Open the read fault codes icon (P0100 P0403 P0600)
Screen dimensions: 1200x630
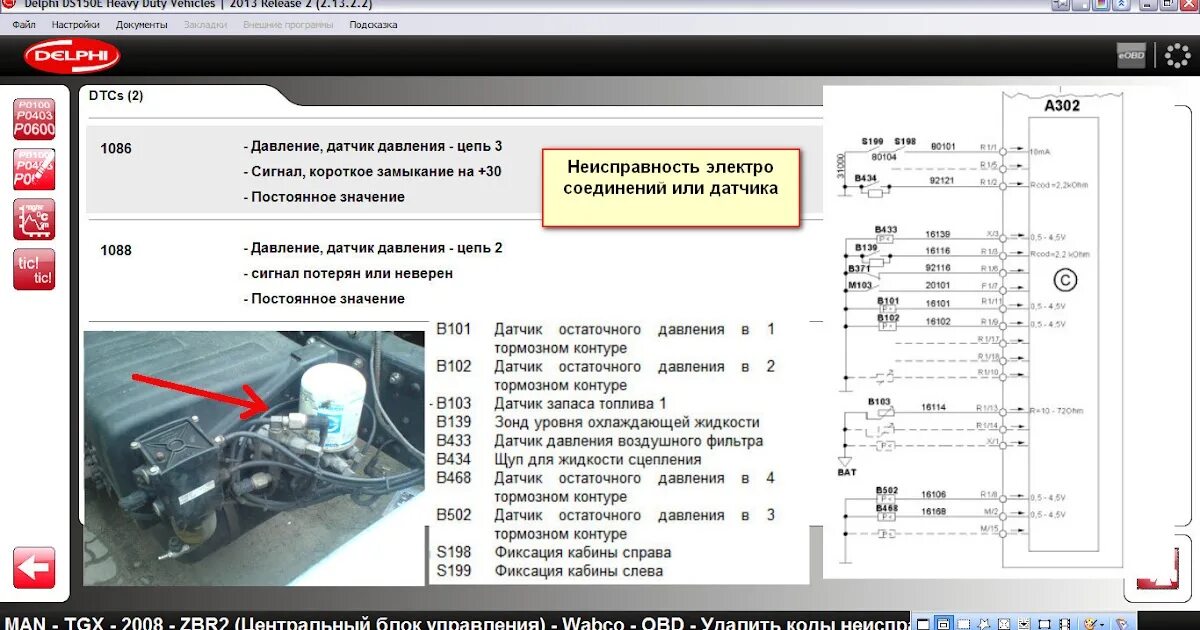34,118
